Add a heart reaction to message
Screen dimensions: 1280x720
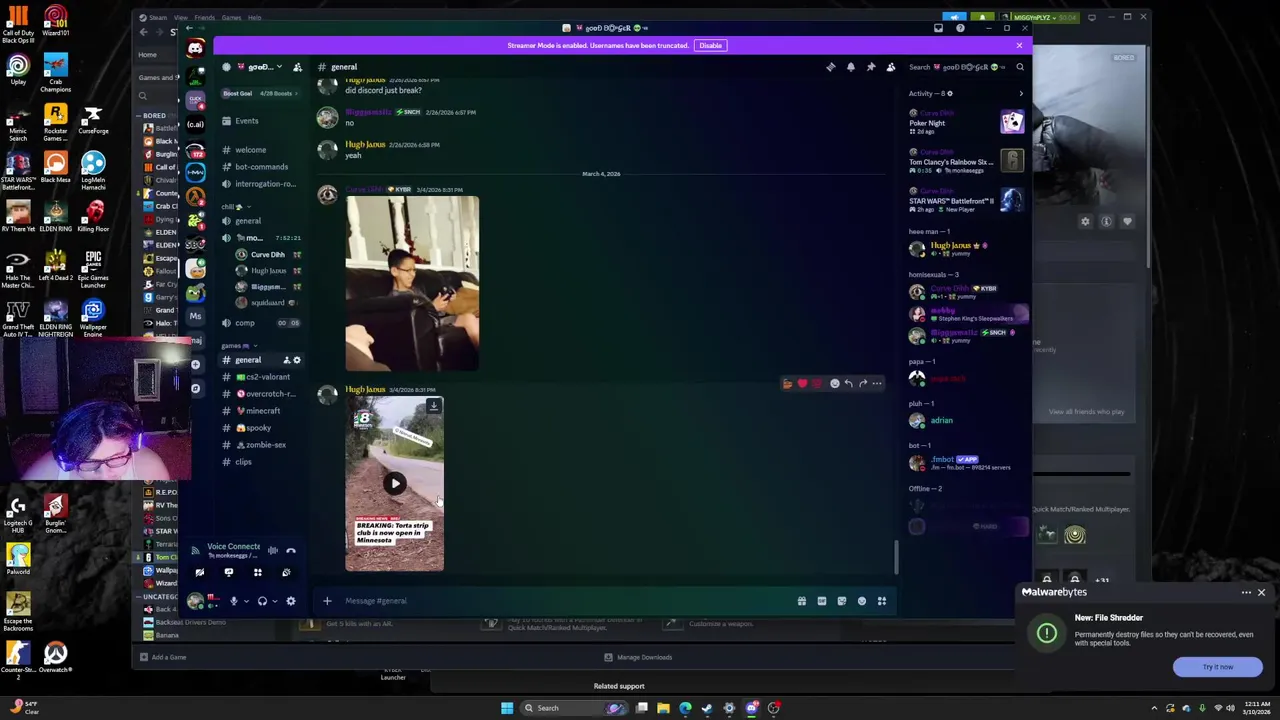pyautogui.click(x=802, y=383)
